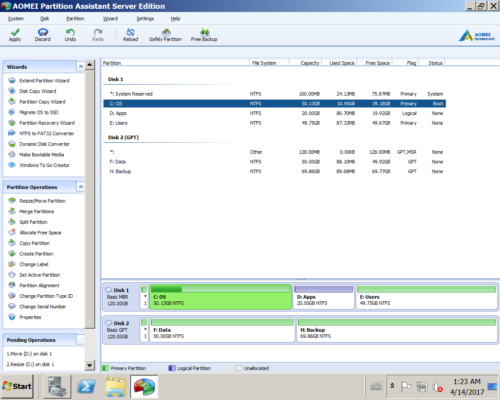500x400 pixels.
Task: Open the System menu
Action: coord(16,19)
